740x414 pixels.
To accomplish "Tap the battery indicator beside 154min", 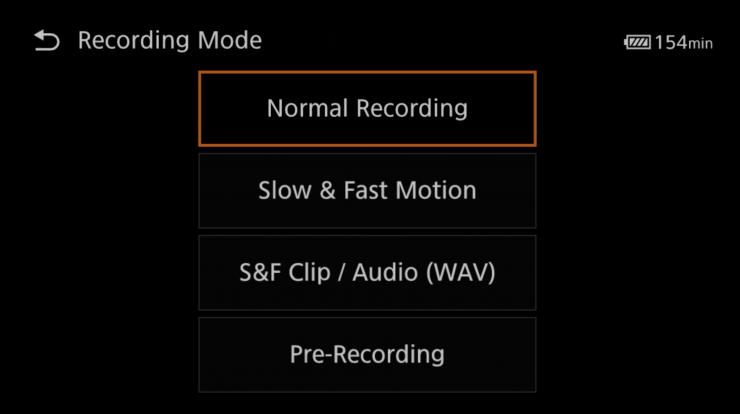I will [x=637, y=43].
